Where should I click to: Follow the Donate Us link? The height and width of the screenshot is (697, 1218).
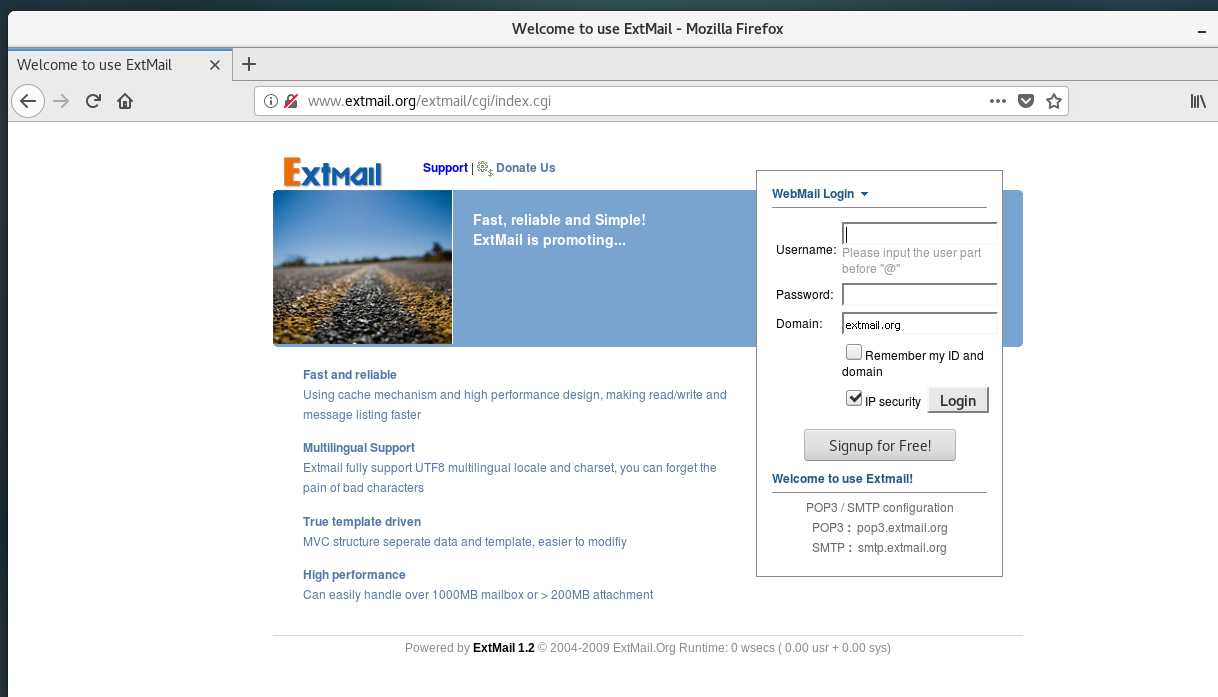coord(525,168)
